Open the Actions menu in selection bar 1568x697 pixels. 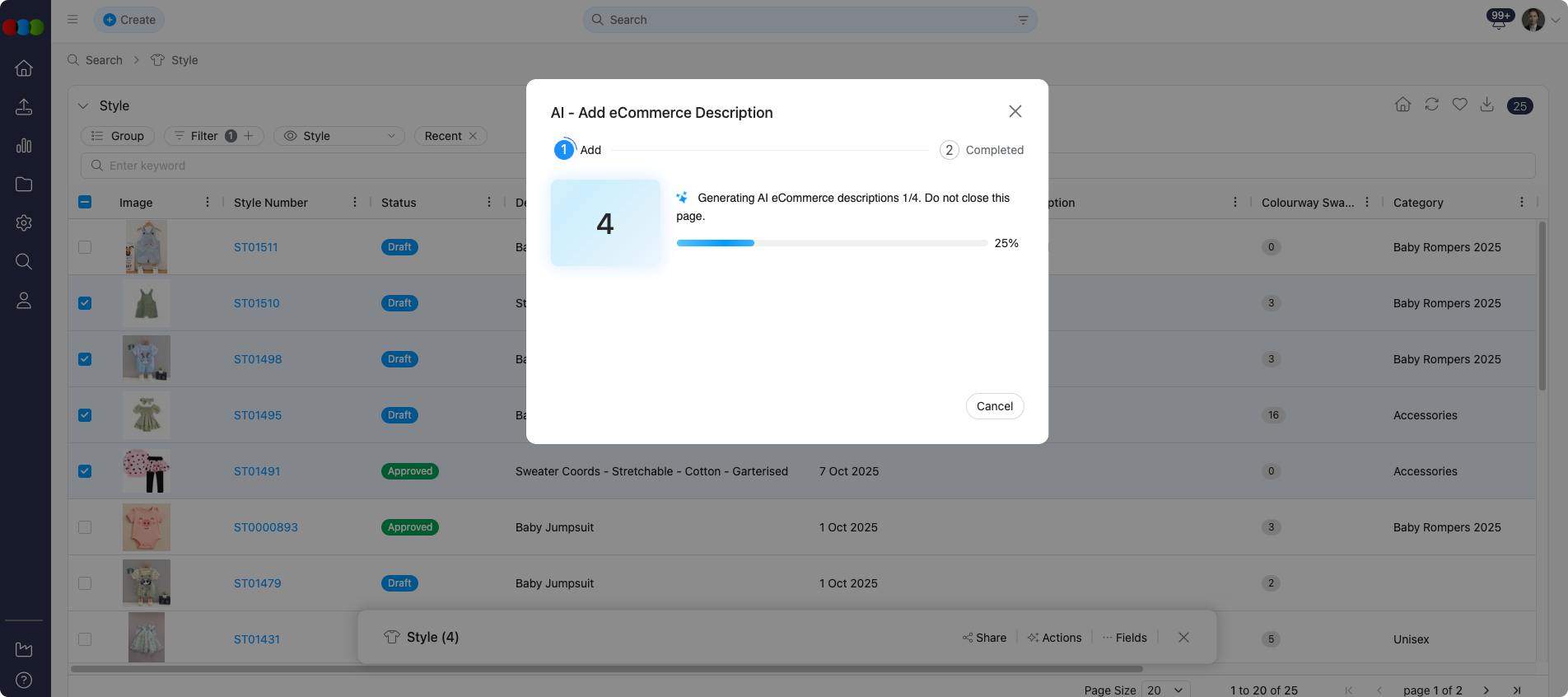1054,638
